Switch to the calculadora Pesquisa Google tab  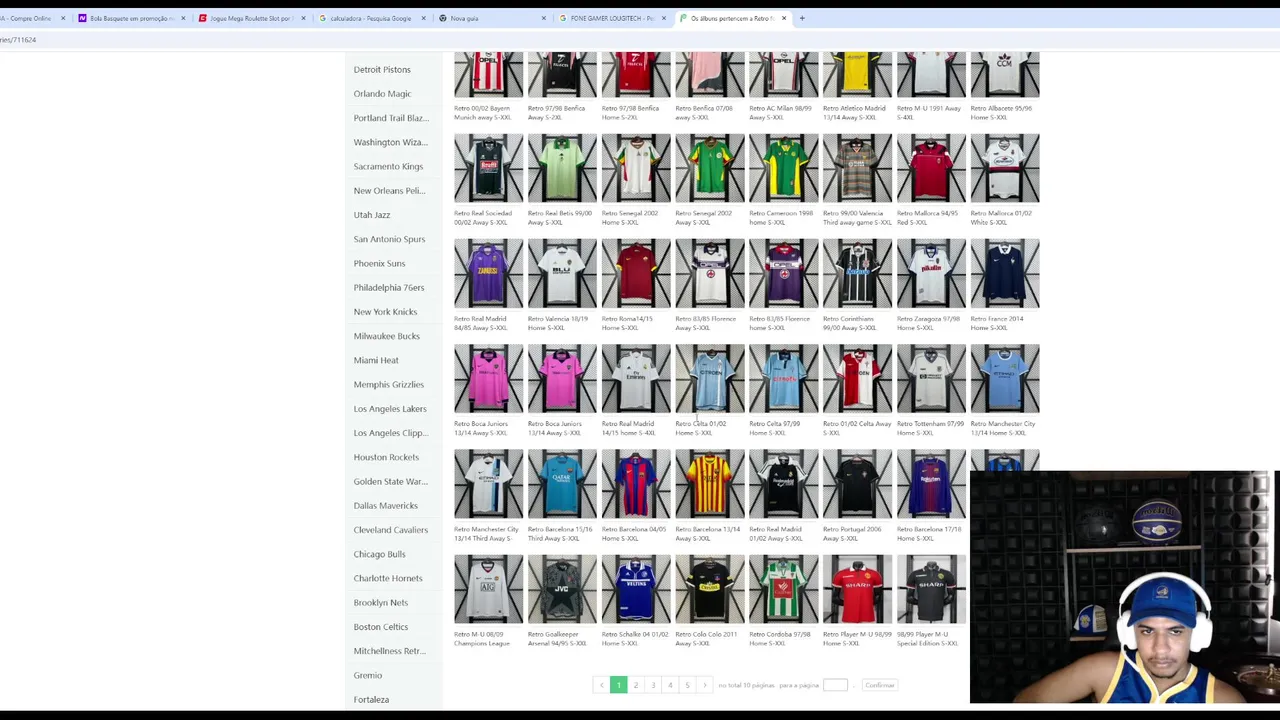tap(371, 18)
